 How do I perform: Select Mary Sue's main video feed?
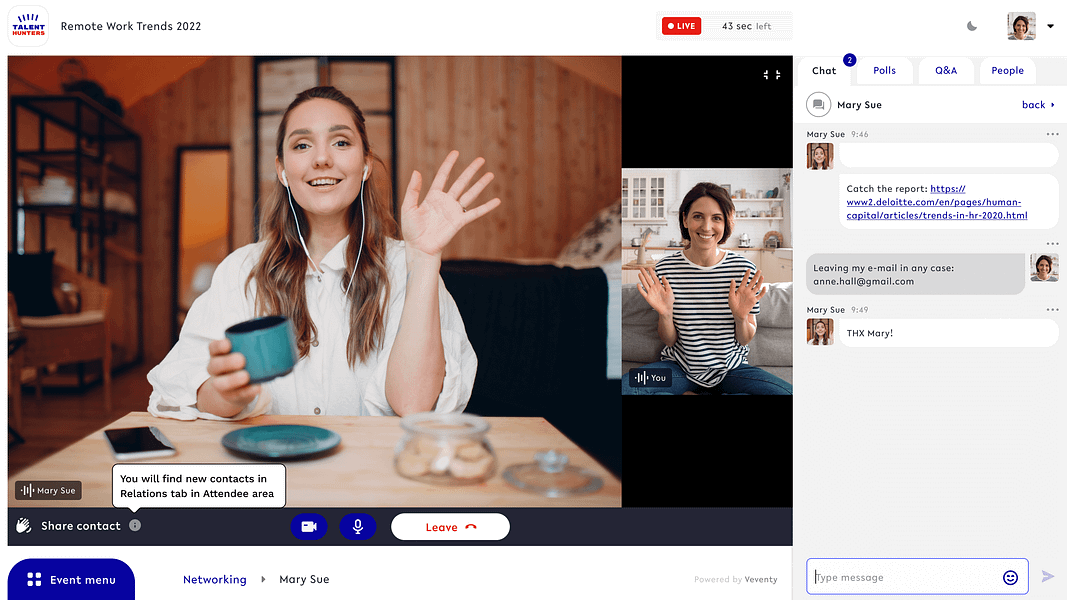314,282
